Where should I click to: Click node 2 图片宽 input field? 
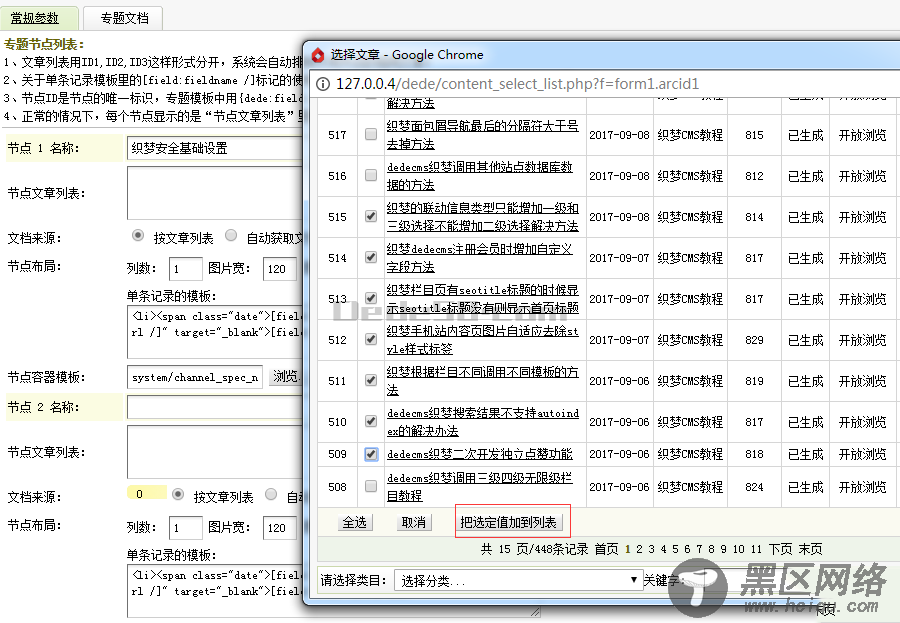(x=280, y=528)
